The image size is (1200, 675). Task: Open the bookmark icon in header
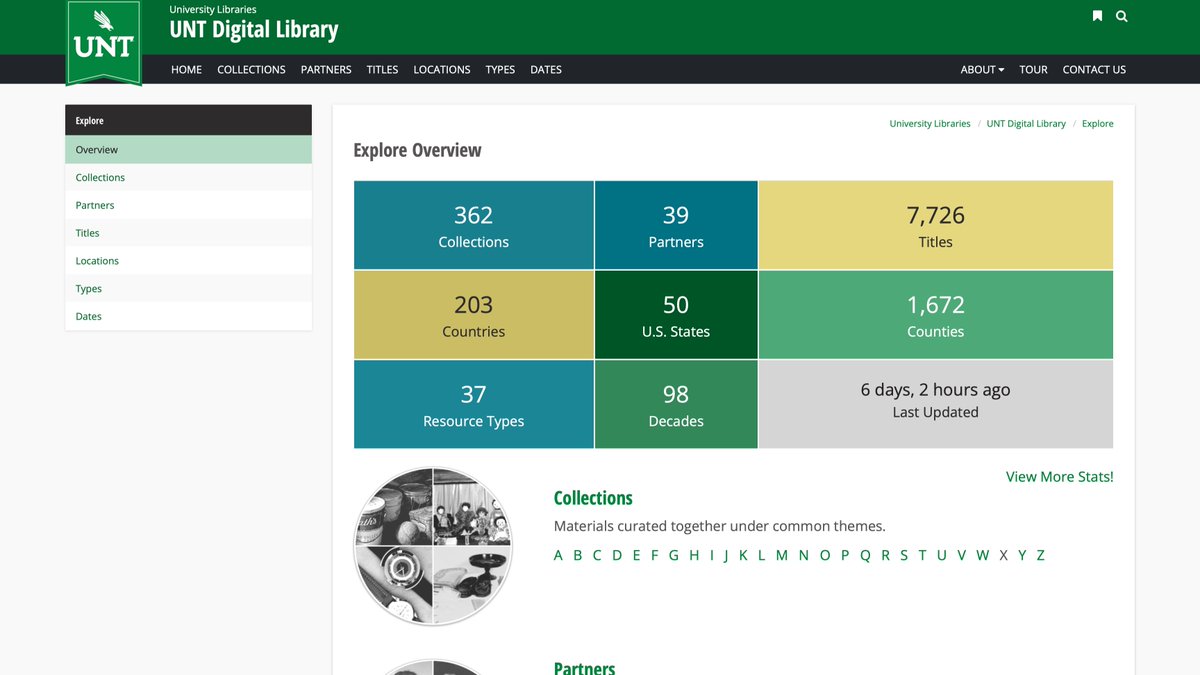(x=1097, y=16)
